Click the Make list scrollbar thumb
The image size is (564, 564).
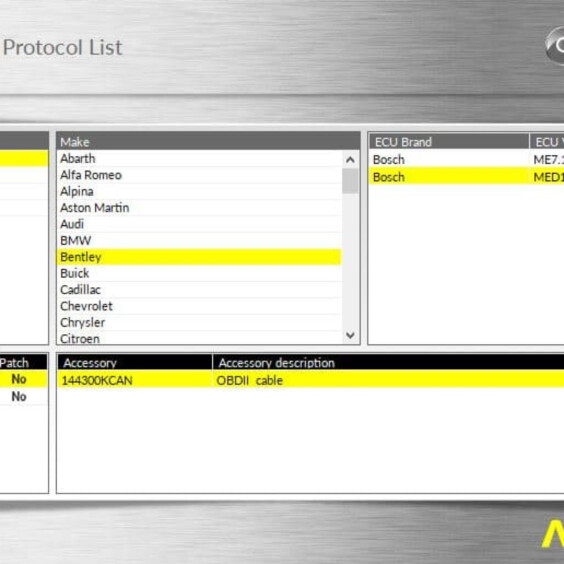click(x=350, y=181)
